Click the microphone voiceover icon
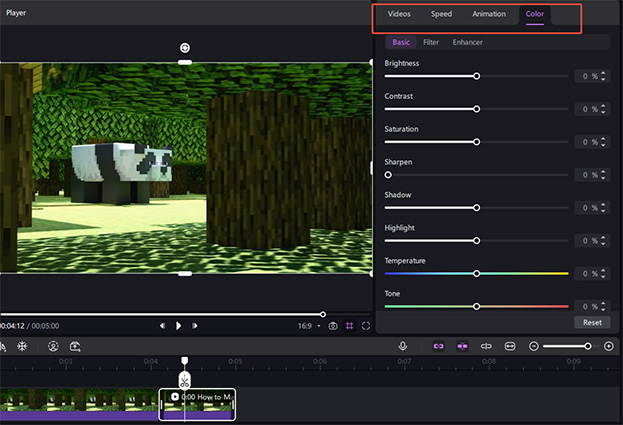The width and height of the screenshot is (623, 425). (x=402, y=346)
